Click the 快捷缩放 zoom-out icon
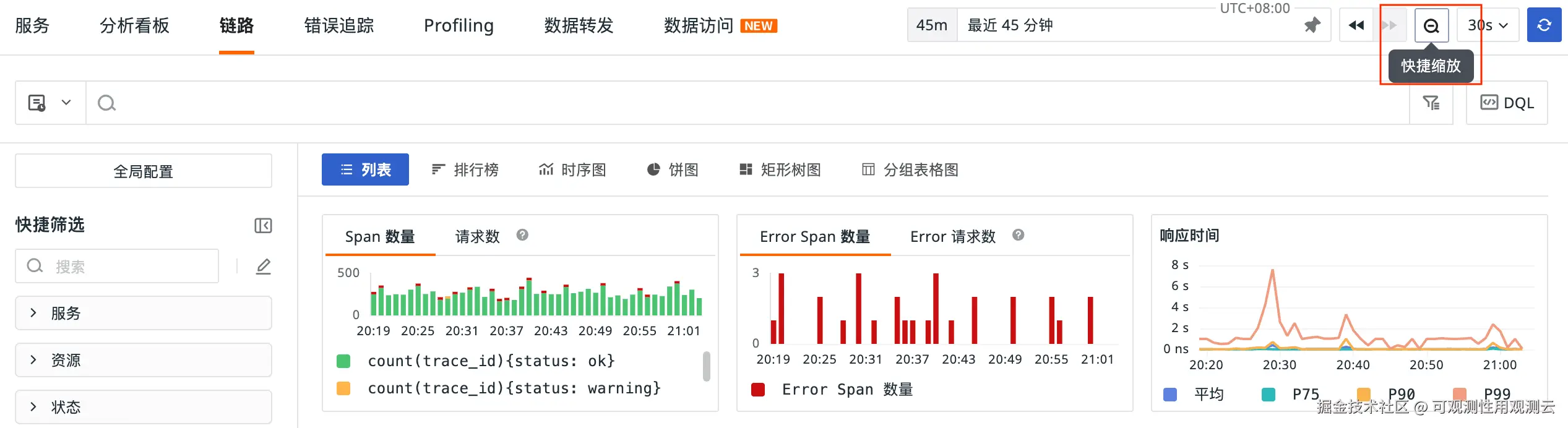 [x=1431, y=25]
